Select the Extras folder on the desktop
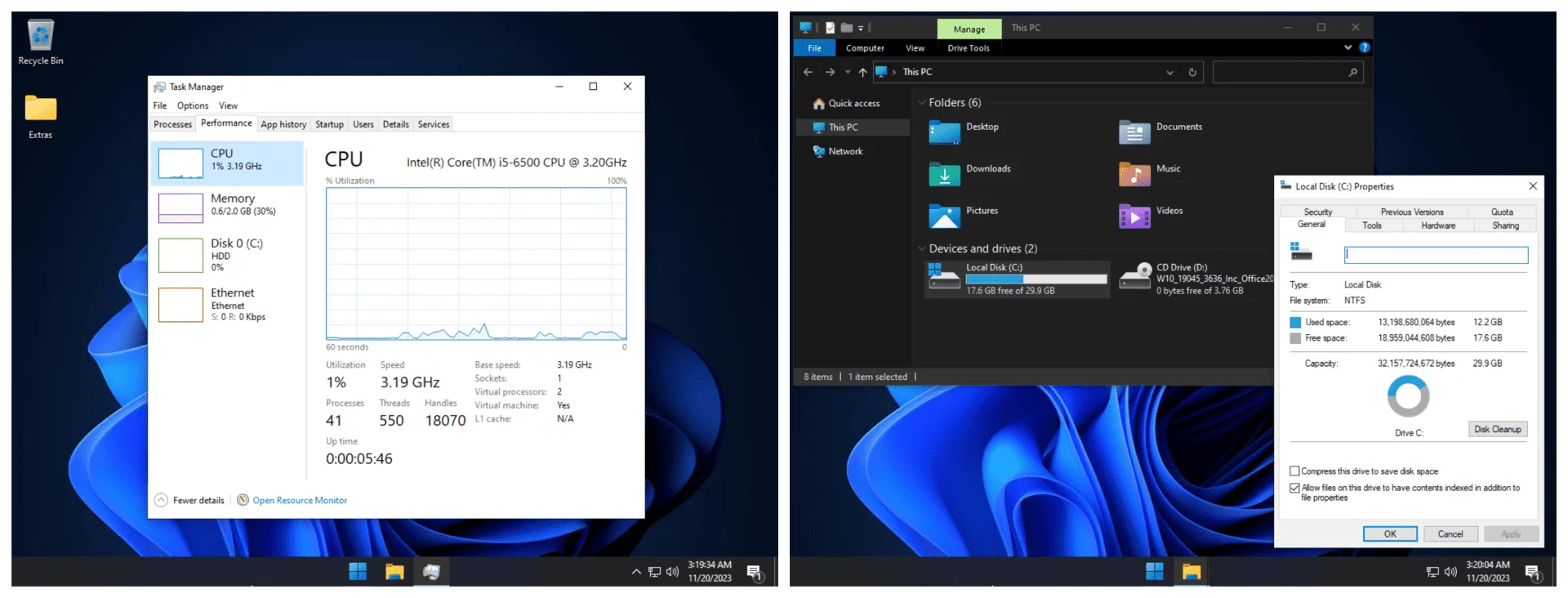This screenshot has height=598, width=1568. coord(40,117)
